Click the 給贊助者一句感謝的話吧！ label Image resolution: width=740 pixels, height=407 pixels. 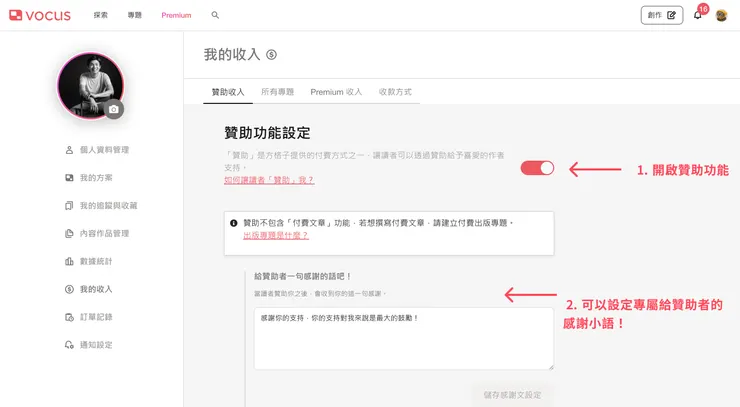click(303, 277)
